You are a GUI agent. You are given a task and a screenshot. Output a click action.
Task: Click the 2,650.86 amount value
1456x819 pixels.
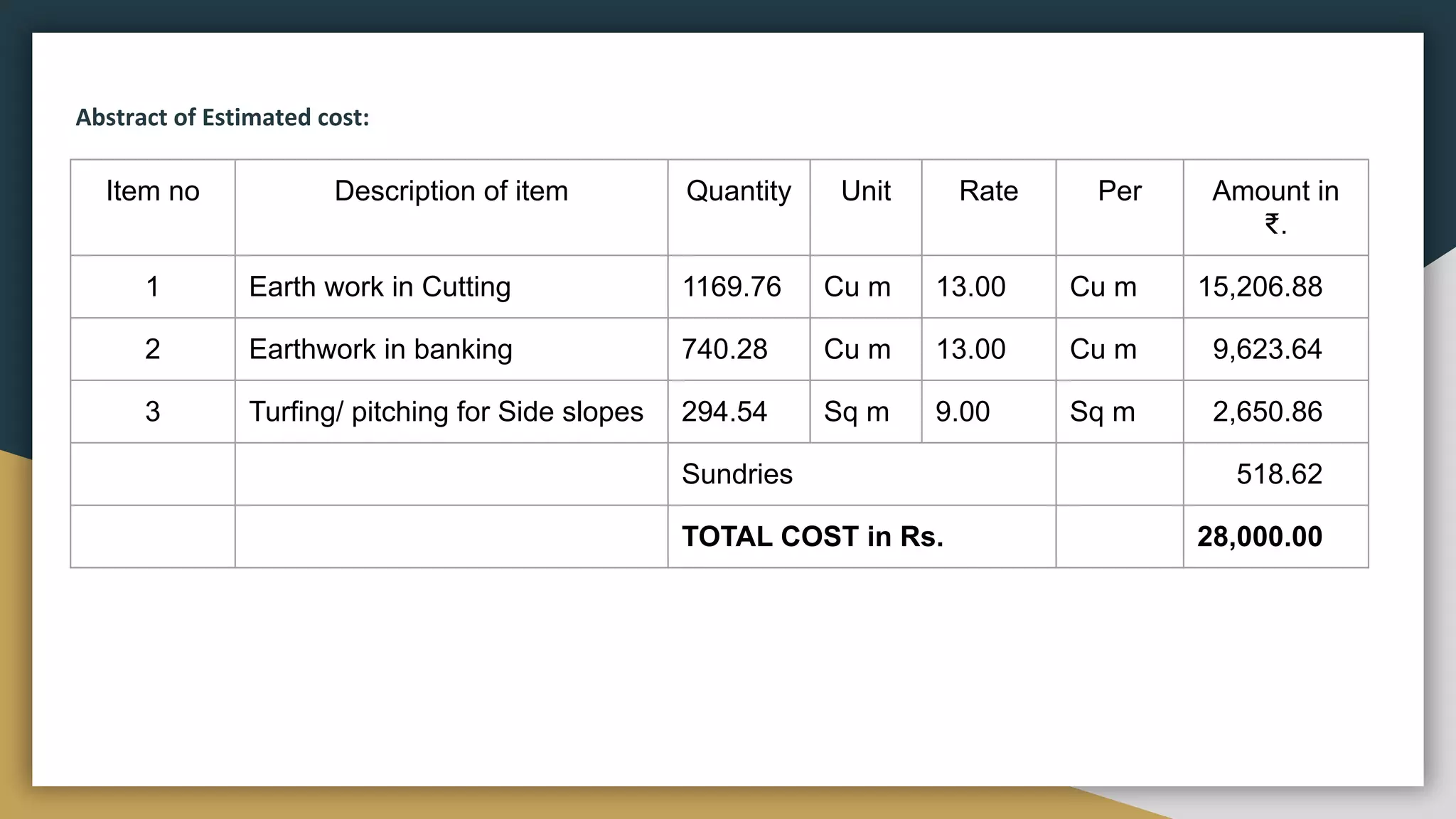coord(1267,412)
